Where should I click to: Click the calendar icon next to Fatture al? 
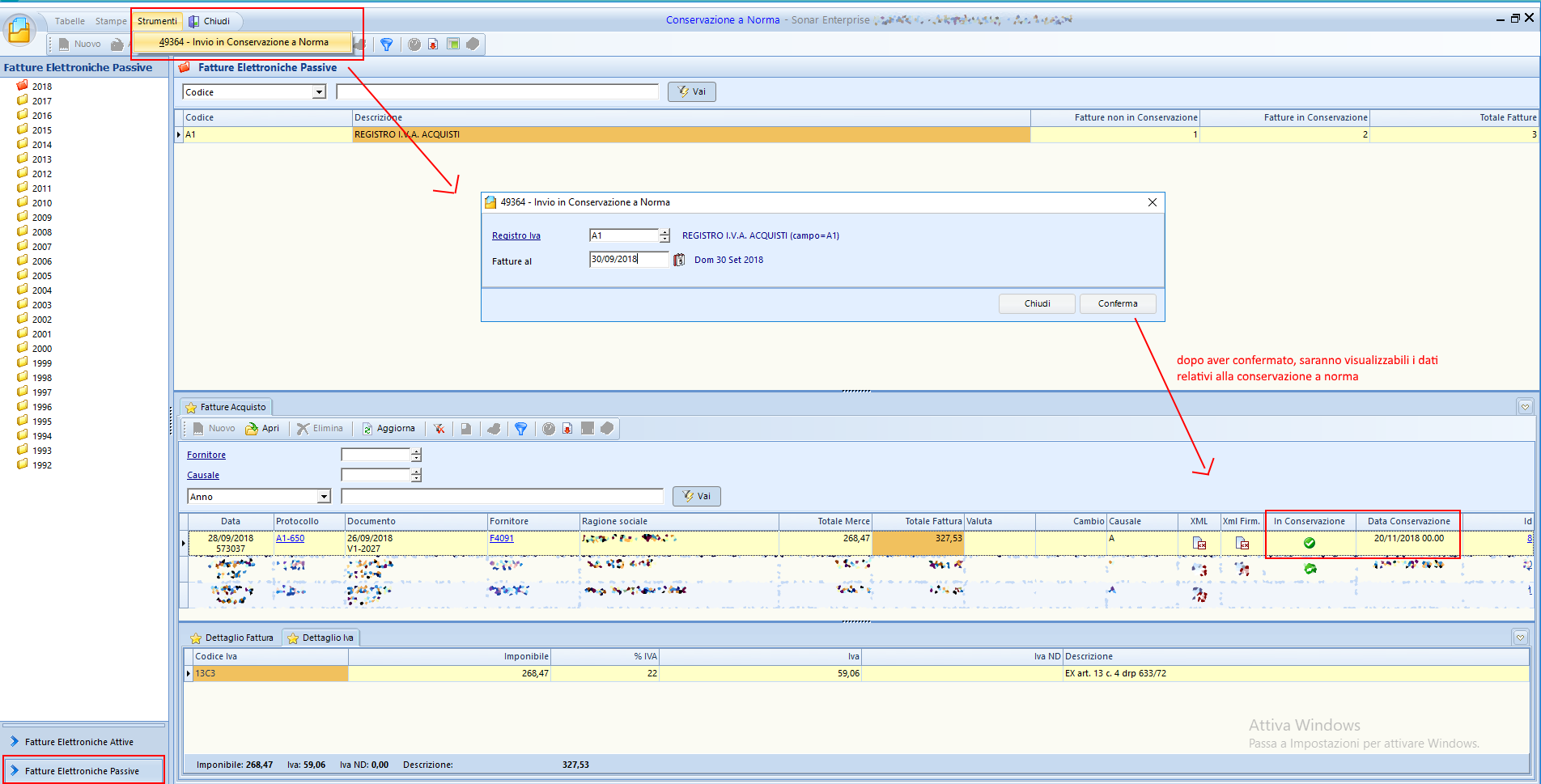click(679, 260)
